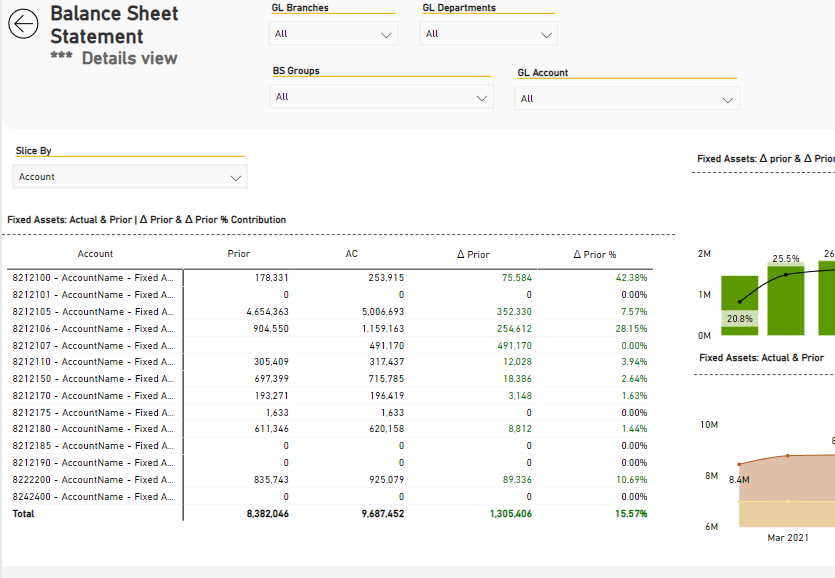835x578 pixels.
Task: Click total AC value 9,687,452
Action: pos(383,514)
